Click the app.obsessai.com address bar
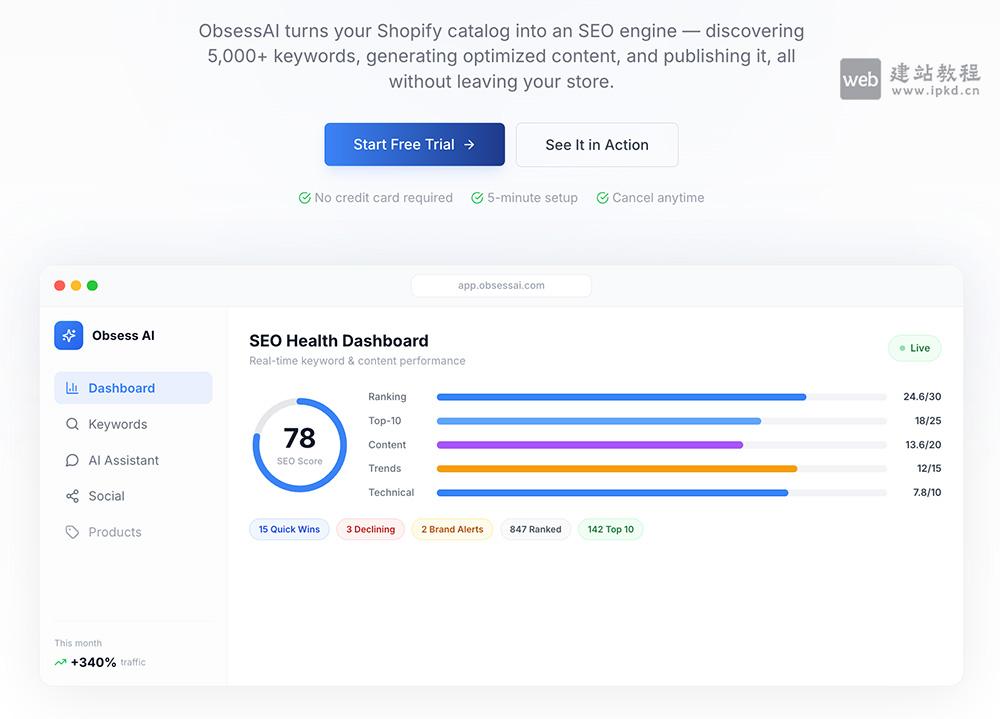Viewport: 1000px width, 719px height. pyautogui.click(x=501, y=285)
